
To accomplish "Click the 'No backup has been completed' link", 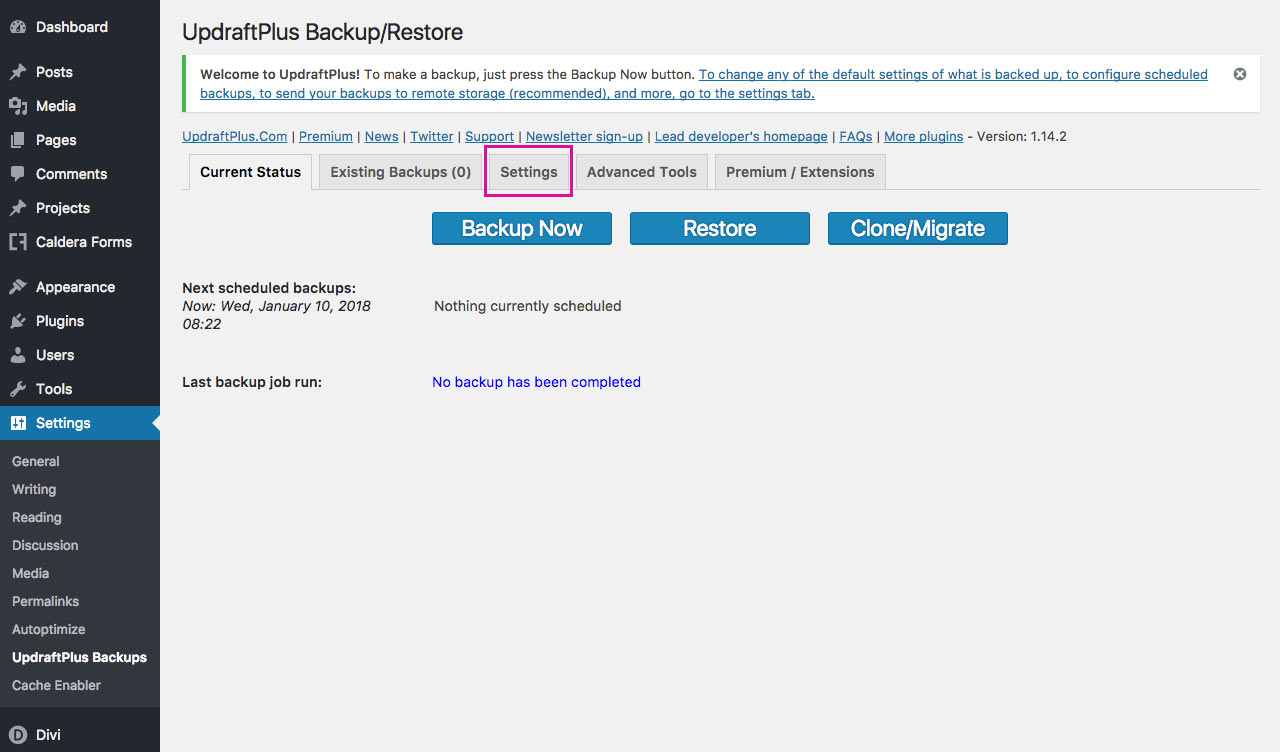I will tap(536, 382).
